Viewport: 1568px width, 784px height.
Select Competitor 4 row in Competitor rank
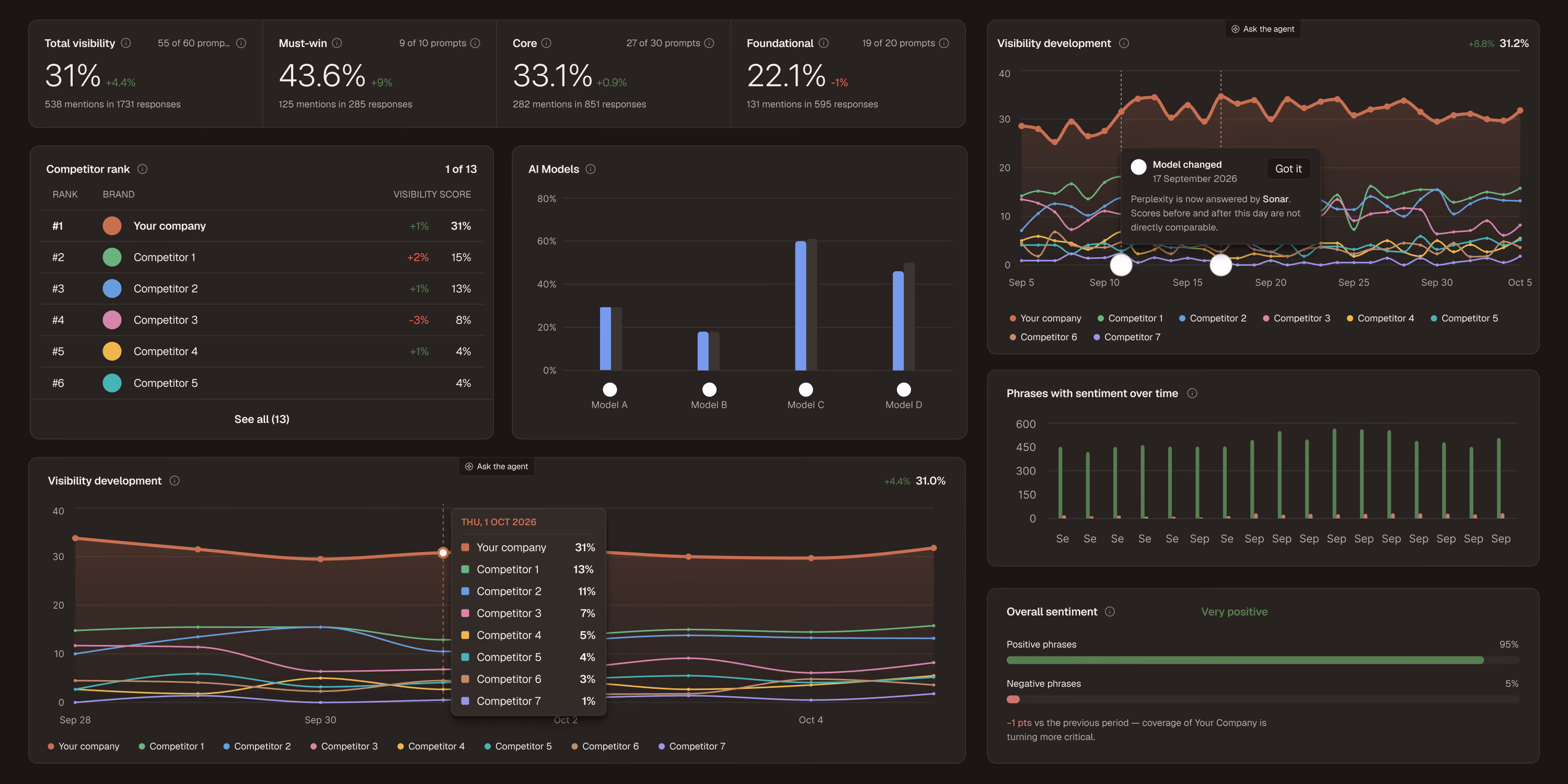[262, 352]
